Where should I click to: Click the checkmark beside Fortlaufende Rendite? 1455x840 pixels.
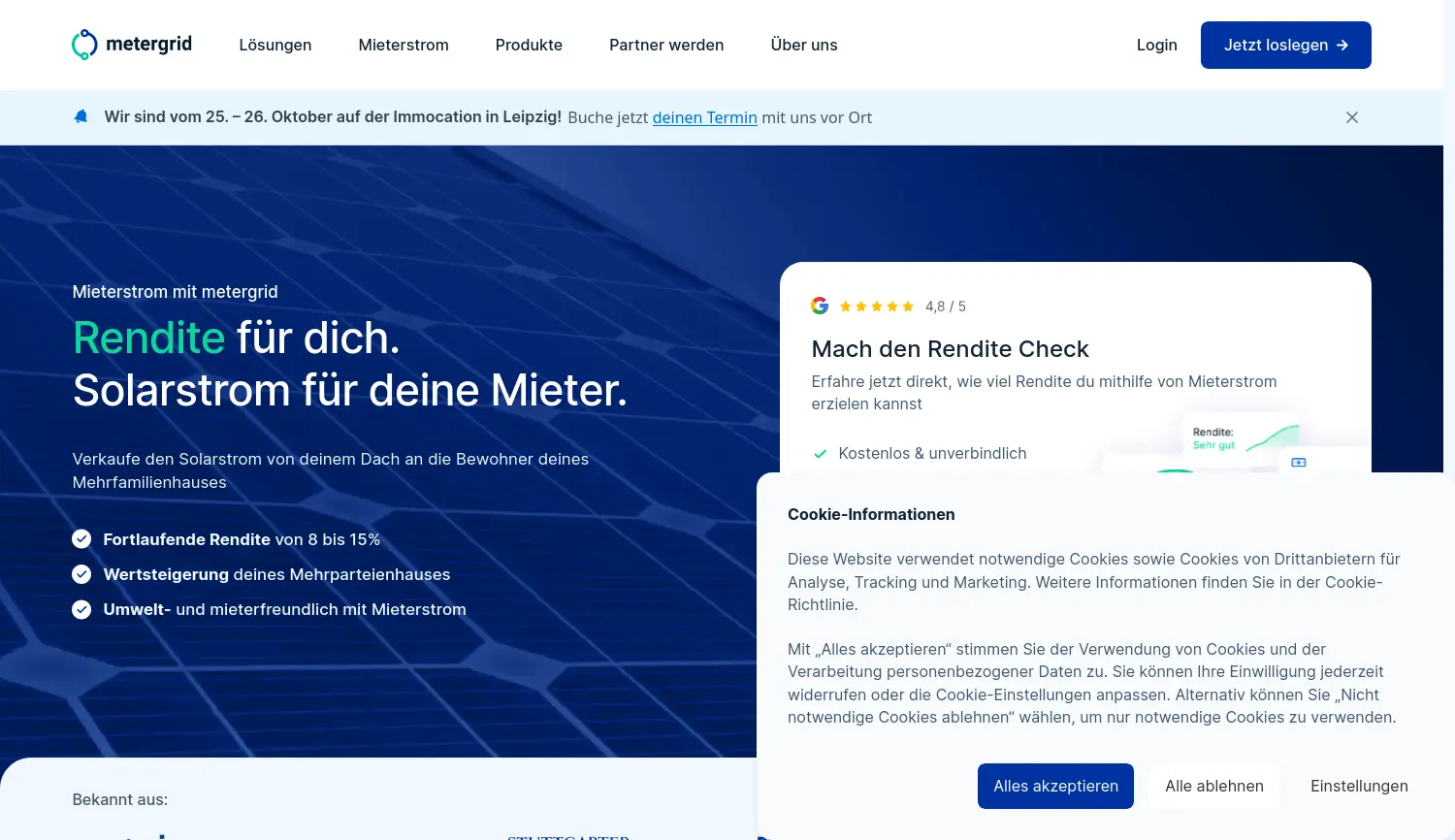point(81,538)
